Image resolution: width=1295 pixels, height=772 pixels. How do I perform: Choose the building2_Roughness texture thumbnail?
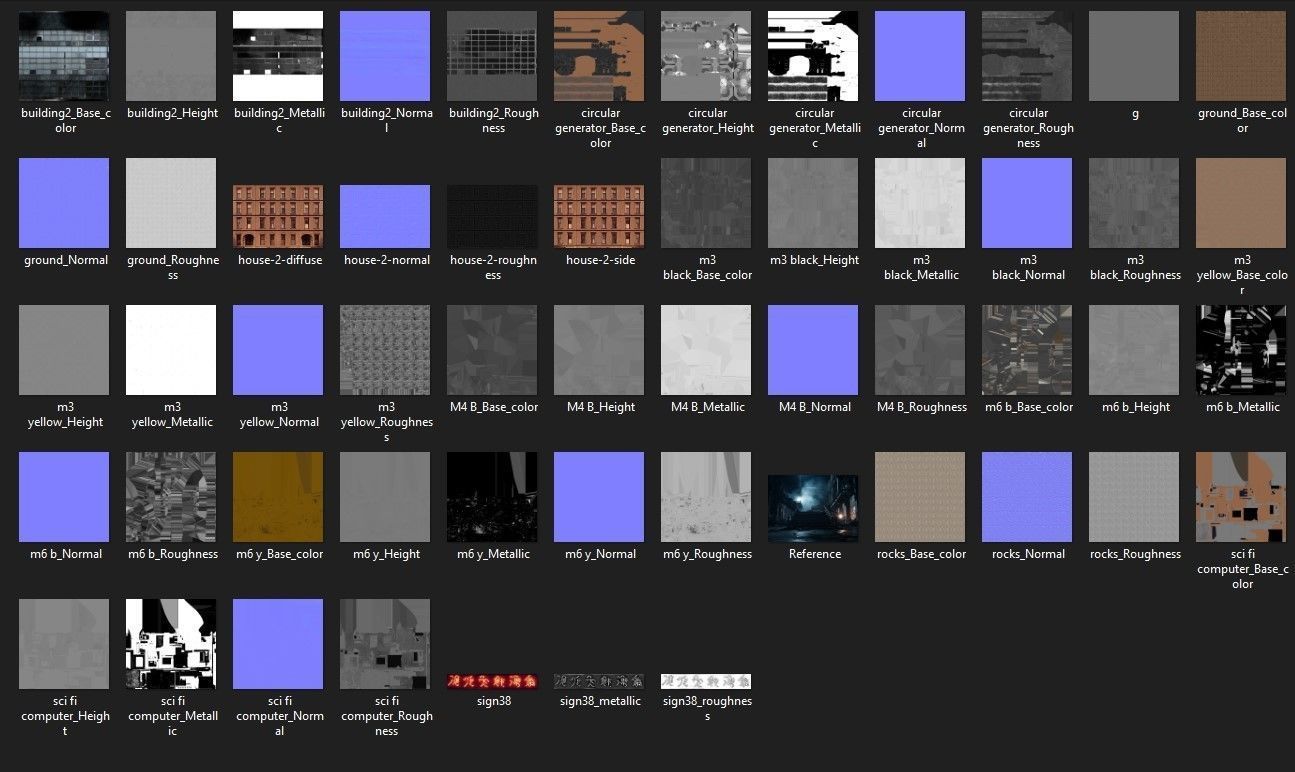[x=492, y=56]
